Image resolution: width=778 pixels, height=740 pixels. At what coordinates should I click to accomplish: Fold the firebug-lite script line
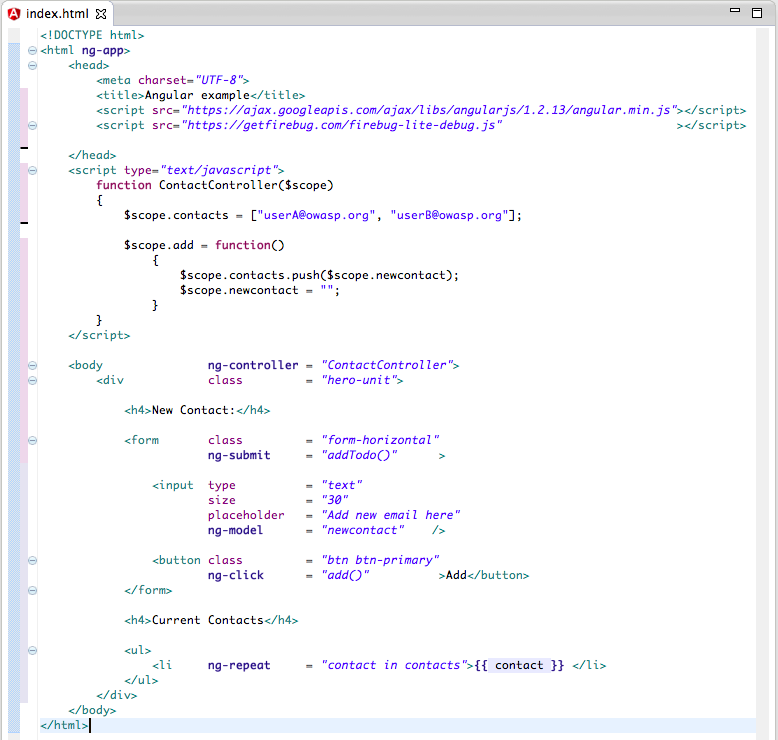click(x=33, y=125)
